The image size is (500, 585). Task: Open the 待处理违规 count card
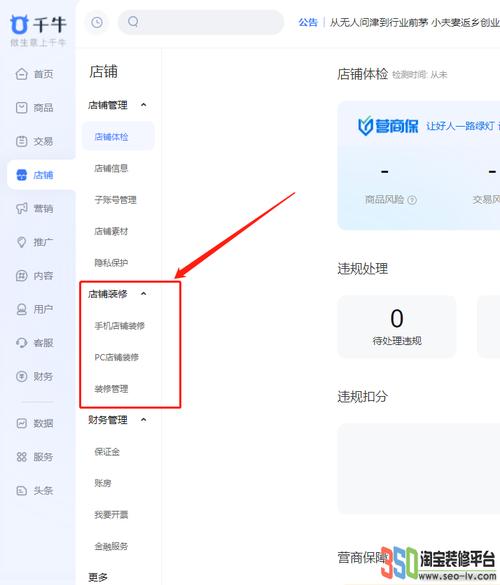[x=397, y=326]
